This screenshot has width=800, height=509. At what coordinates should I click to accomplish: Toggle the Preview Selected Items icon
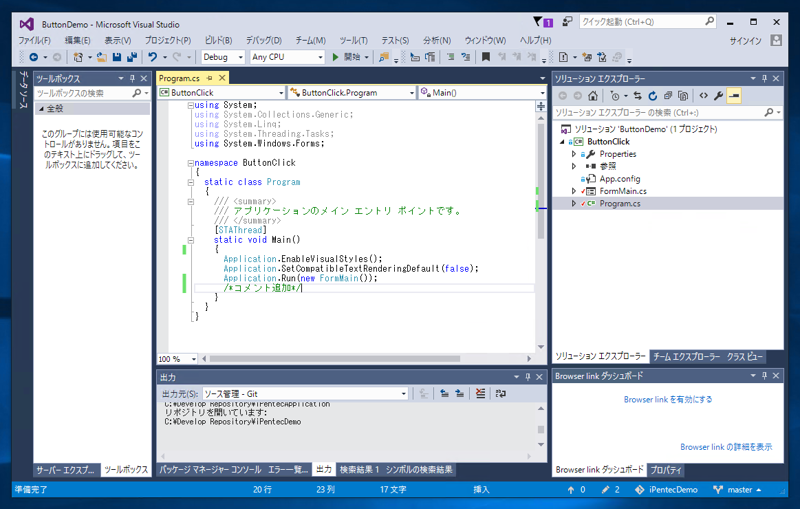point(734,95)
